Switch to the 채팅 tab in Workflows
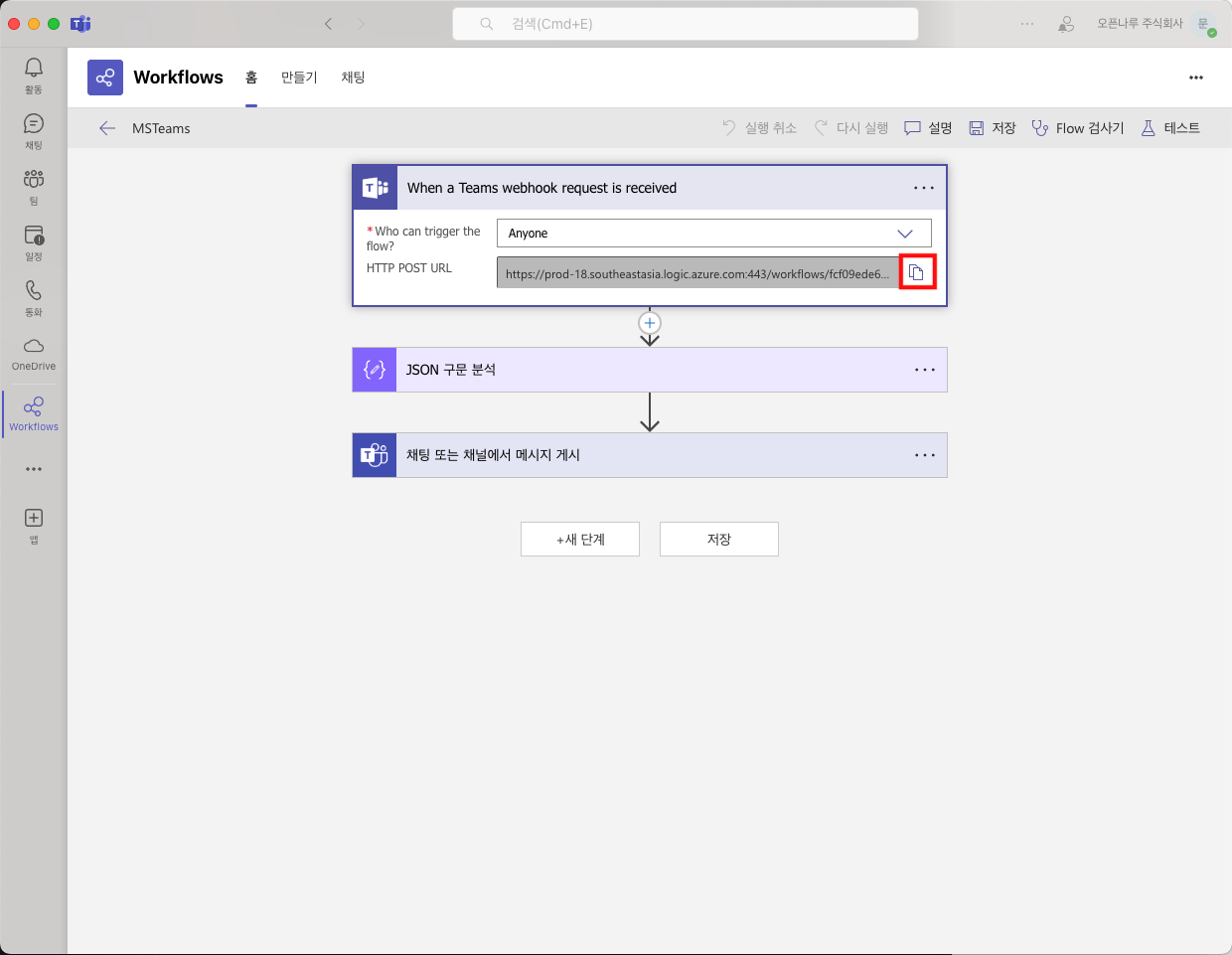Screen dimensions: 1232x955 pos(353,78)
